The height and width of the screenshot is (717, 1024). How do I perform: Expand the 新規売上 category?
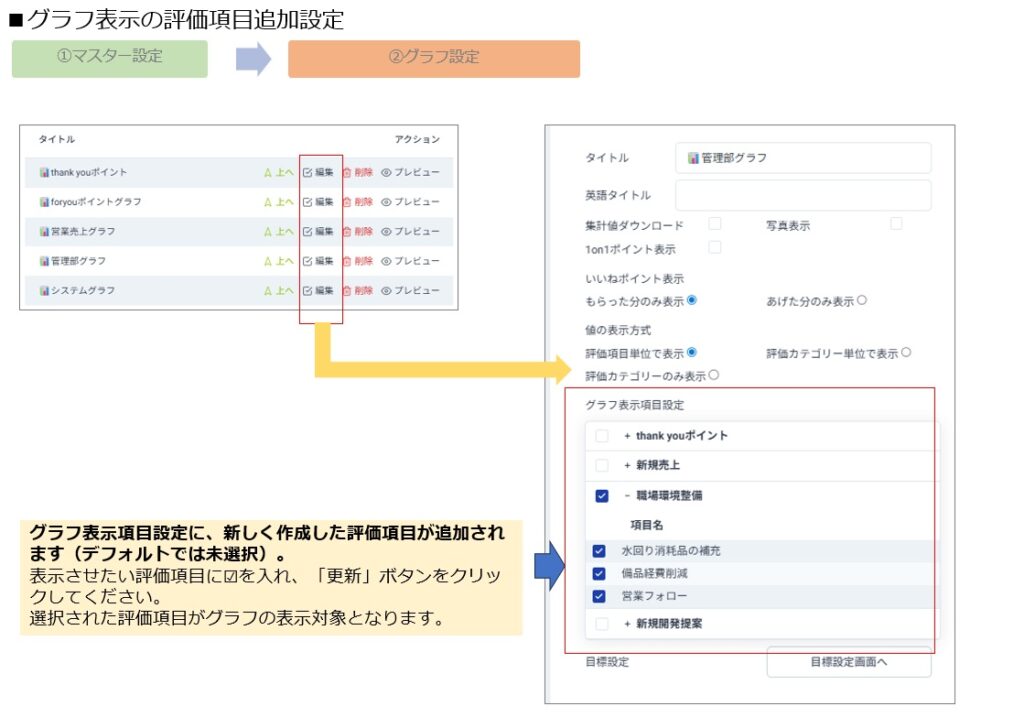tap(628, 465)
